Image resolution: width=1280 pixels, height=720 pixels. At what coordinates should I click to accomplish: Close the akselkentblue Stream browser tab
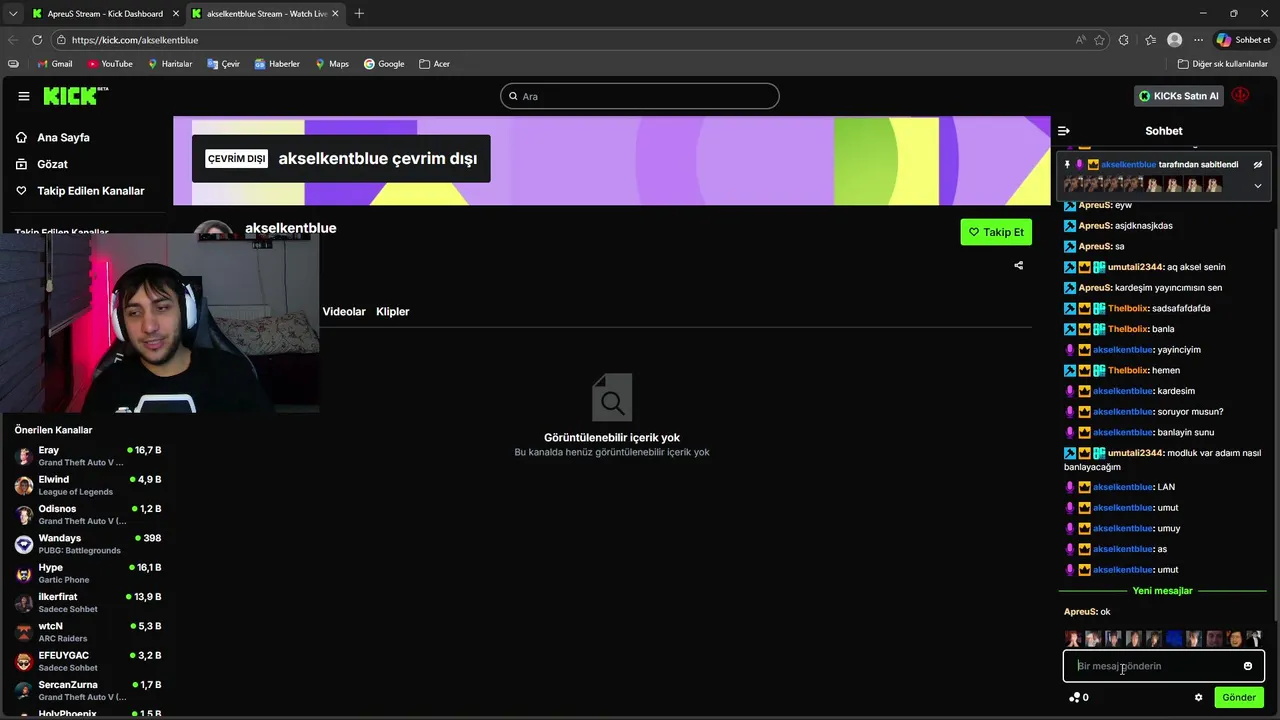coord(335,14)
